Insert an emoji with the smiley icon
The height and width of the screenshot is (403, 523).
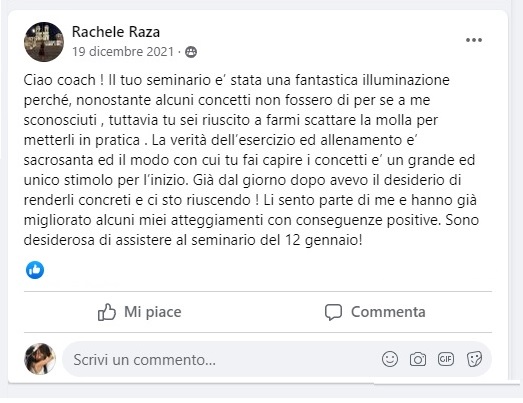pyautogui.click(x=390, y=359)
